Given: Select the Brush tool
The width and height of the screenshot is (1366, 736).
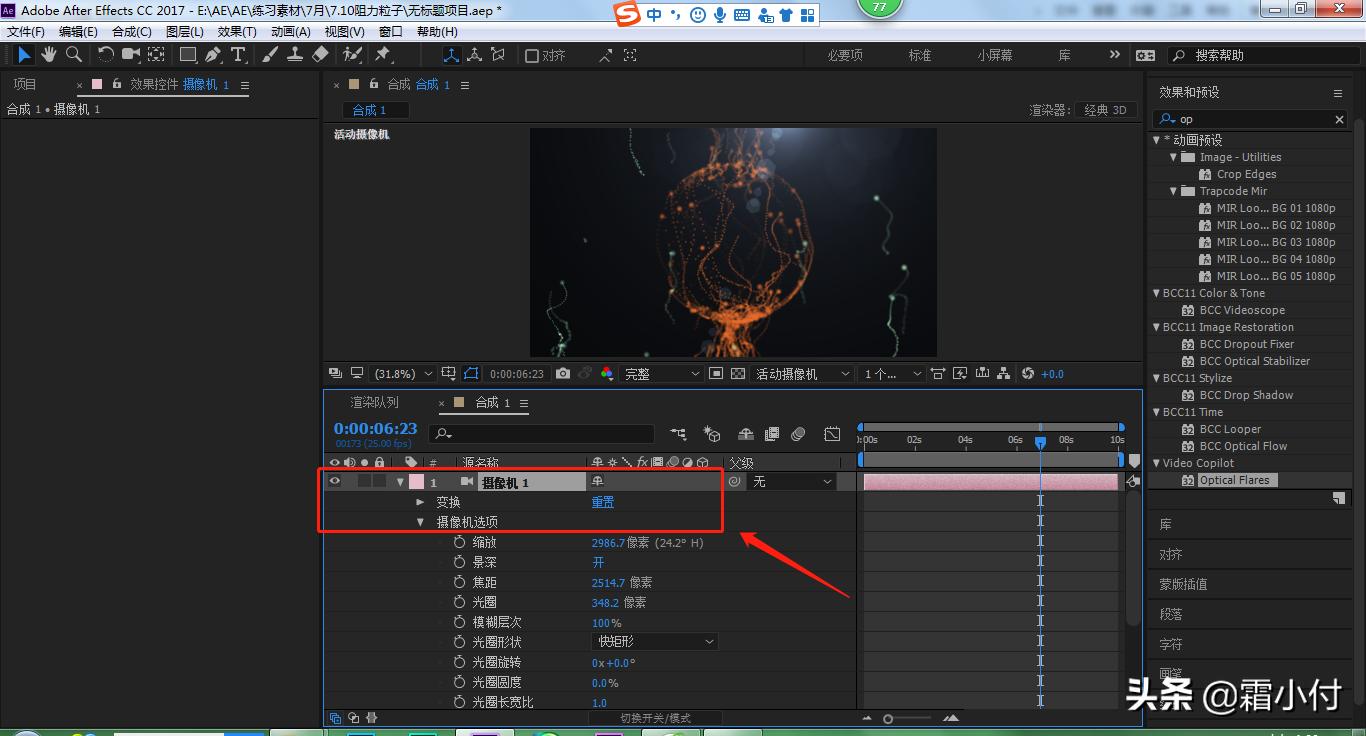Looking at the screenshot, I should 270,55.
